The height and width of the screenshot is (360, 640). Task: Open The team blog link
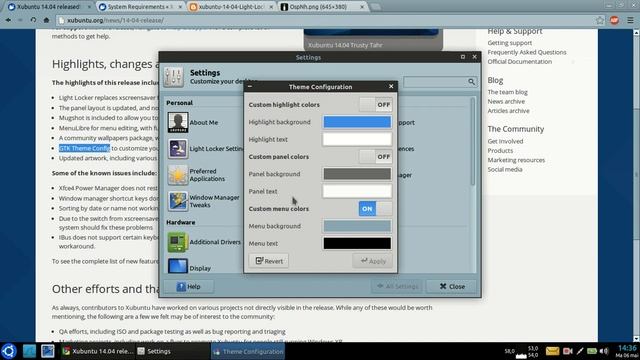coord(507,92)
